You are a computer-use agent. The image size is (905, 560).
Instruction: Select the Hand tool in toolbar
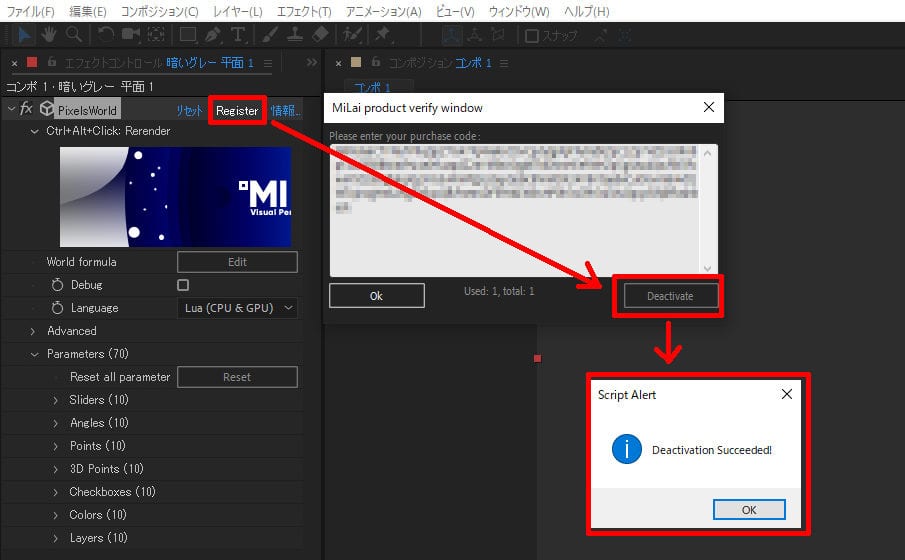[x=49, y=35]
